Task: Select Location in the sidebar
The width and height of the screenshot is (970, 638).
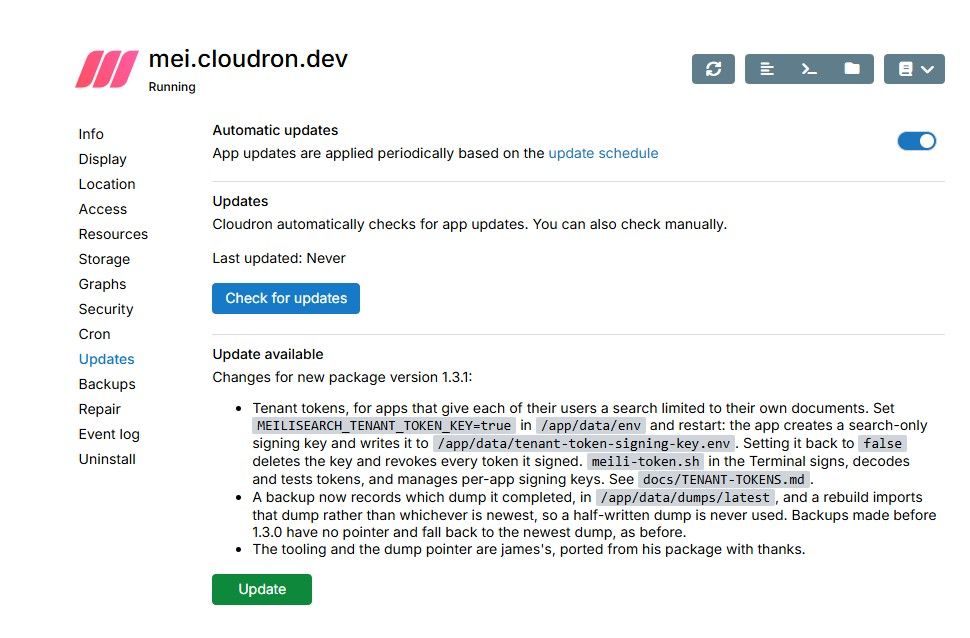Action: pos(107,184)
